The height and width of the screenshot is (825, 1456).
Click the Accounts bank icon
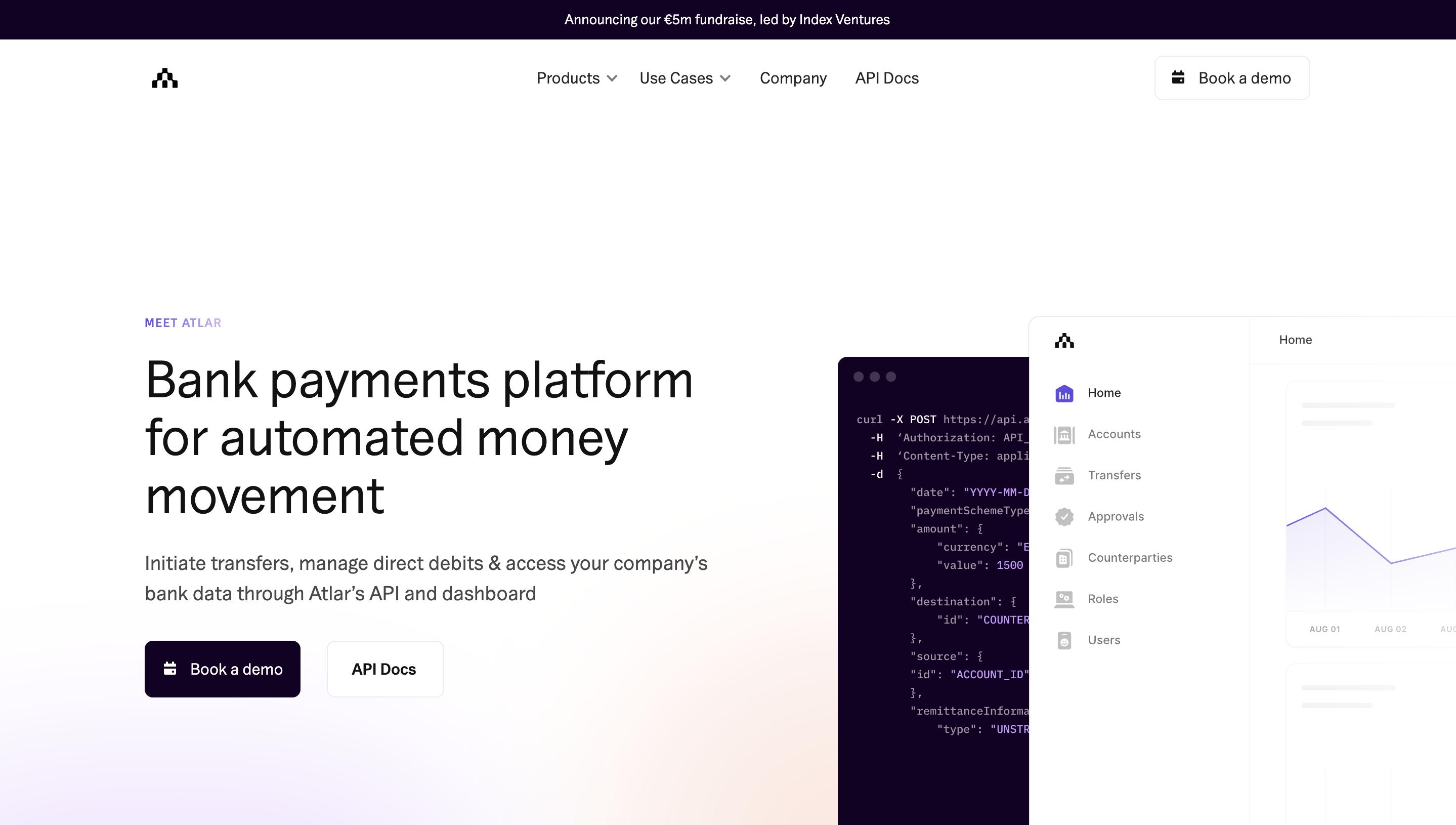click(x=1064, y=435)
